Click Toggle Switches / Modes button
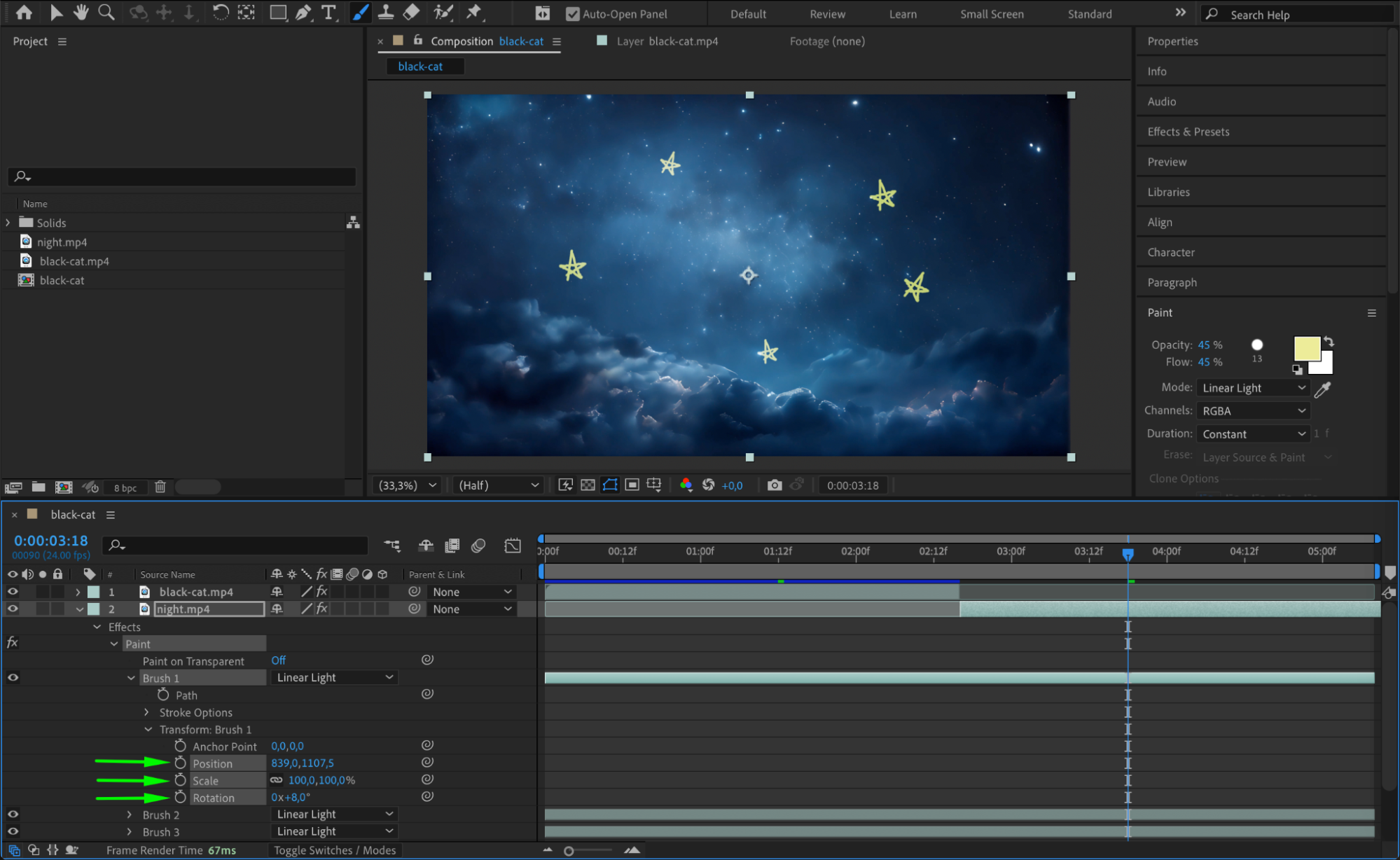Viewport: 1400px width, 860px height. (335, 850)
